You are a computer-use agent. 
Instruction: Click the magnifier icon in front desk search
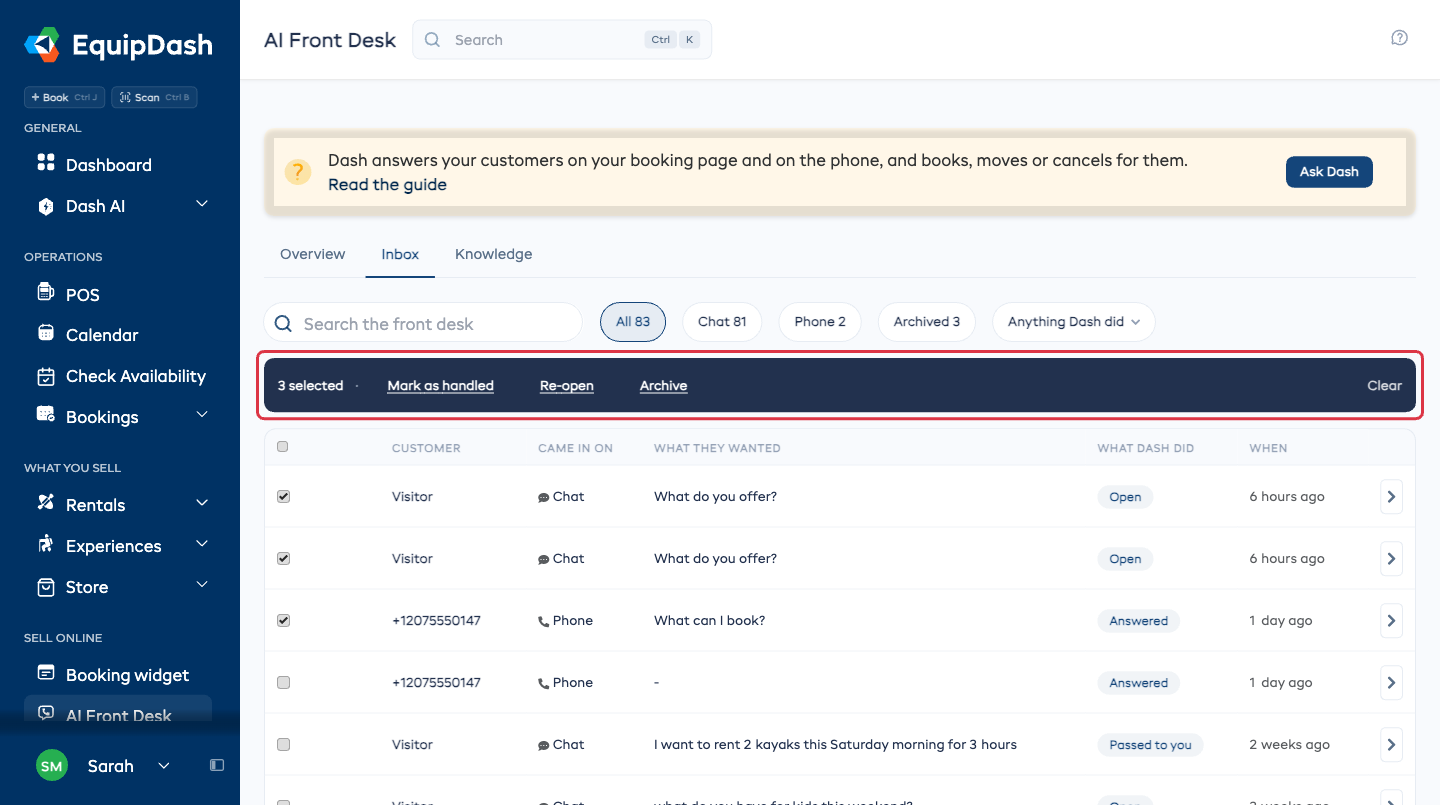283,323
